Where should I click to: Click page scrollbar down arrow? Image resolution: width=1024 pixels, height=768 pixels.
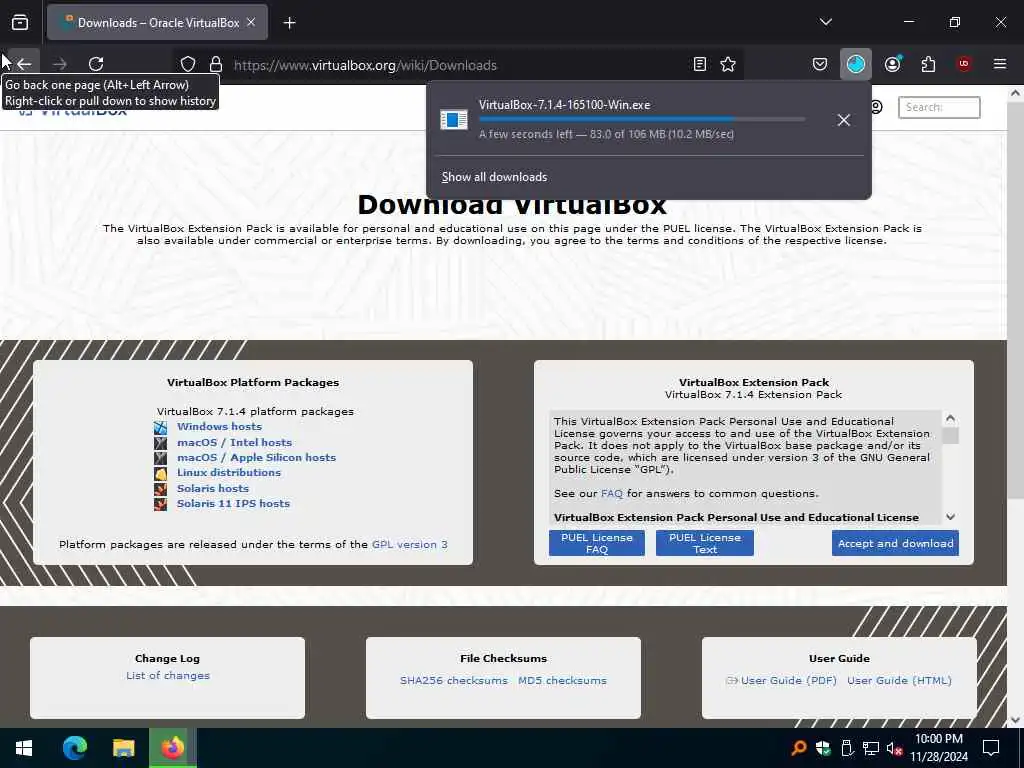pos(1015,720)
